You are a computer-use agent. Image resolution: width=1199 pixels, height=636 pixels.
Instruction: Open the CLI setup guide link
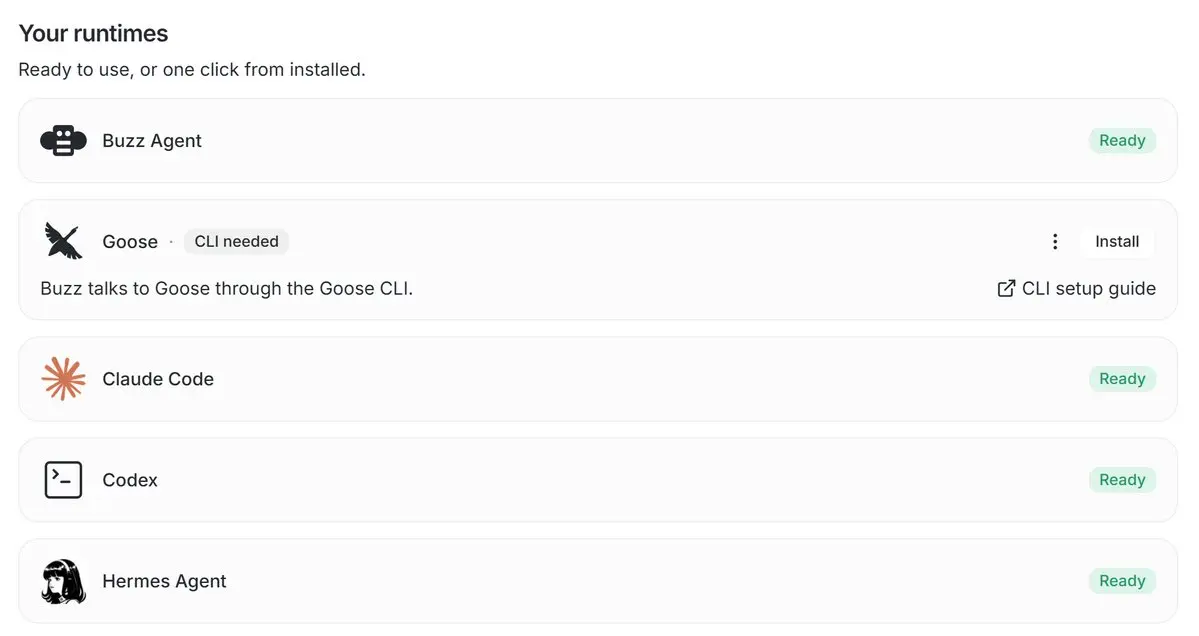coord(1077,288)
